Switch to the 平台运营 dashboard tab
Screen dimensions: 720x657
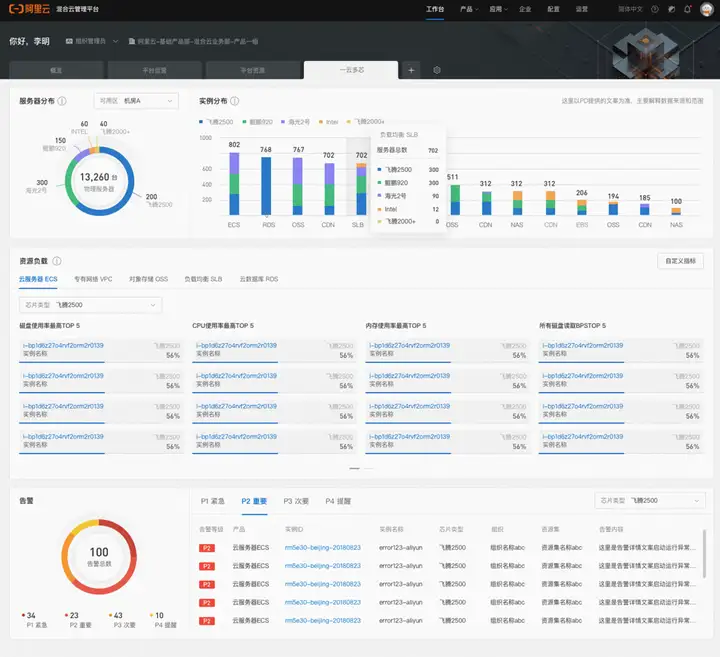(155, 70)
